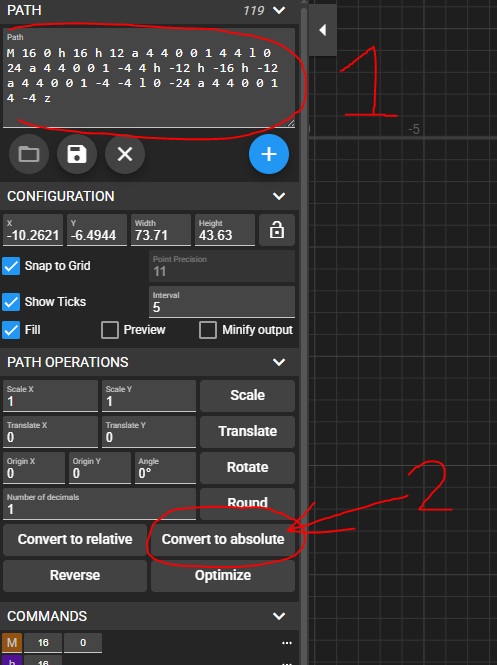Save the current path with floppy icon
Image resolution: width=497 pixels, height=665 pixels.
pos(77,154)
